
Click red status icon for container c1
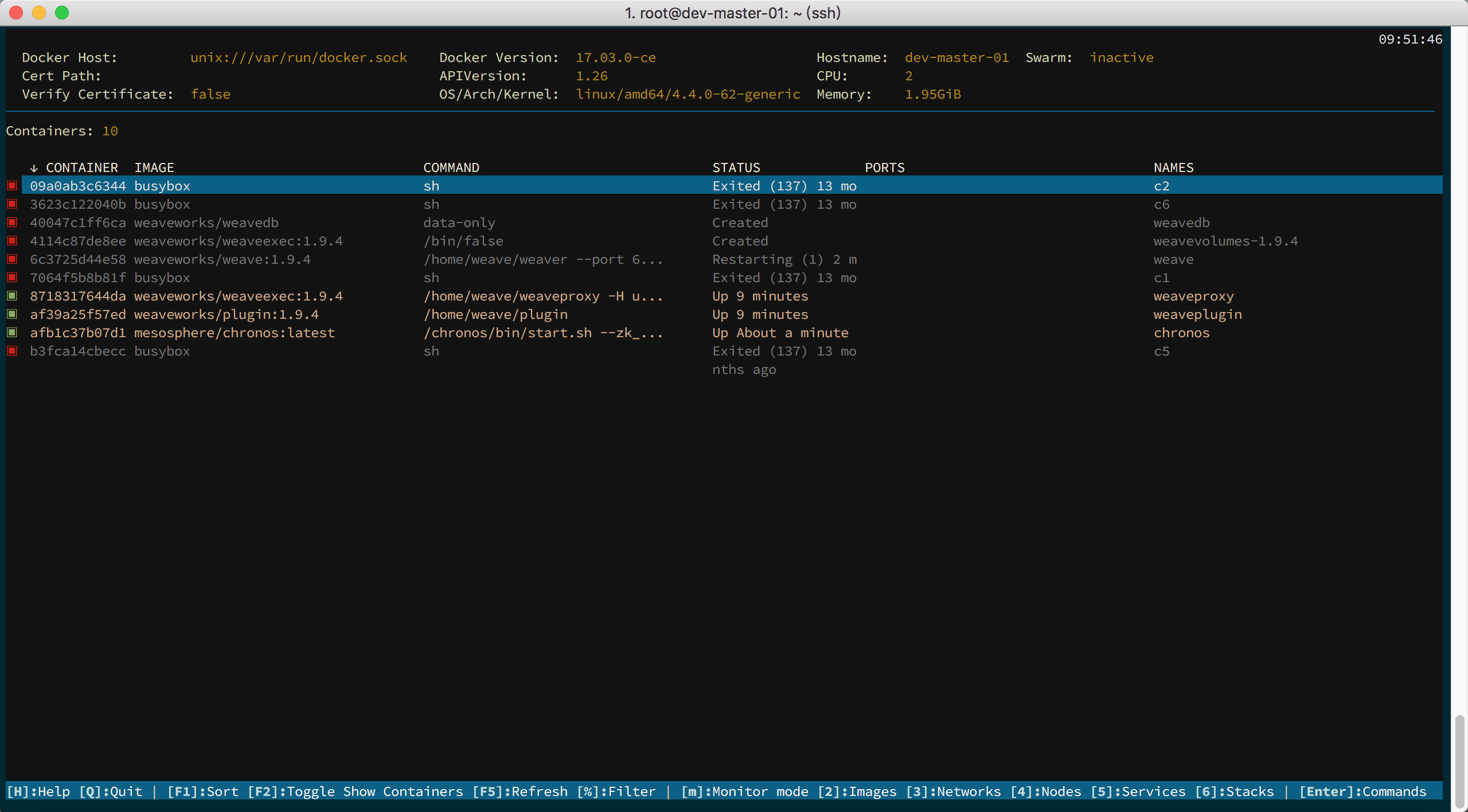(x=12, y=278)
